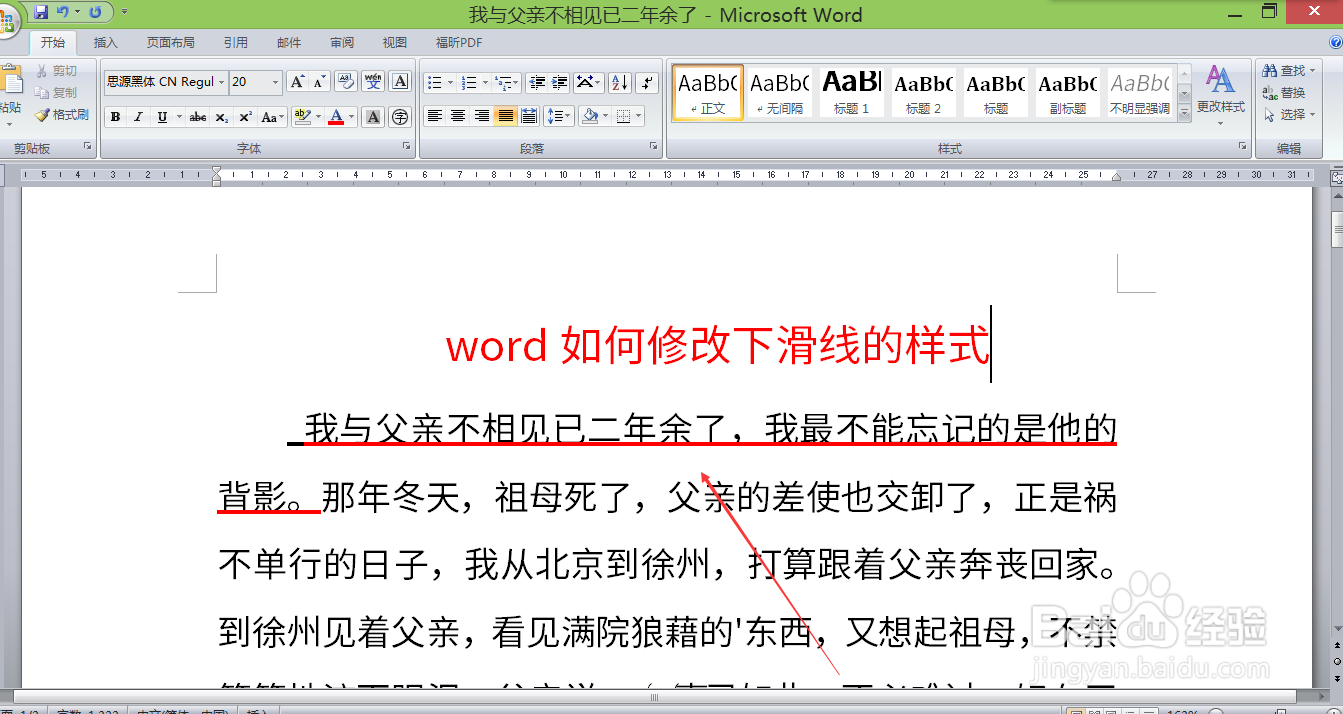Toggle Italic formatting
This screenshot has width=1343, height=714.
[x=139, y=117]
